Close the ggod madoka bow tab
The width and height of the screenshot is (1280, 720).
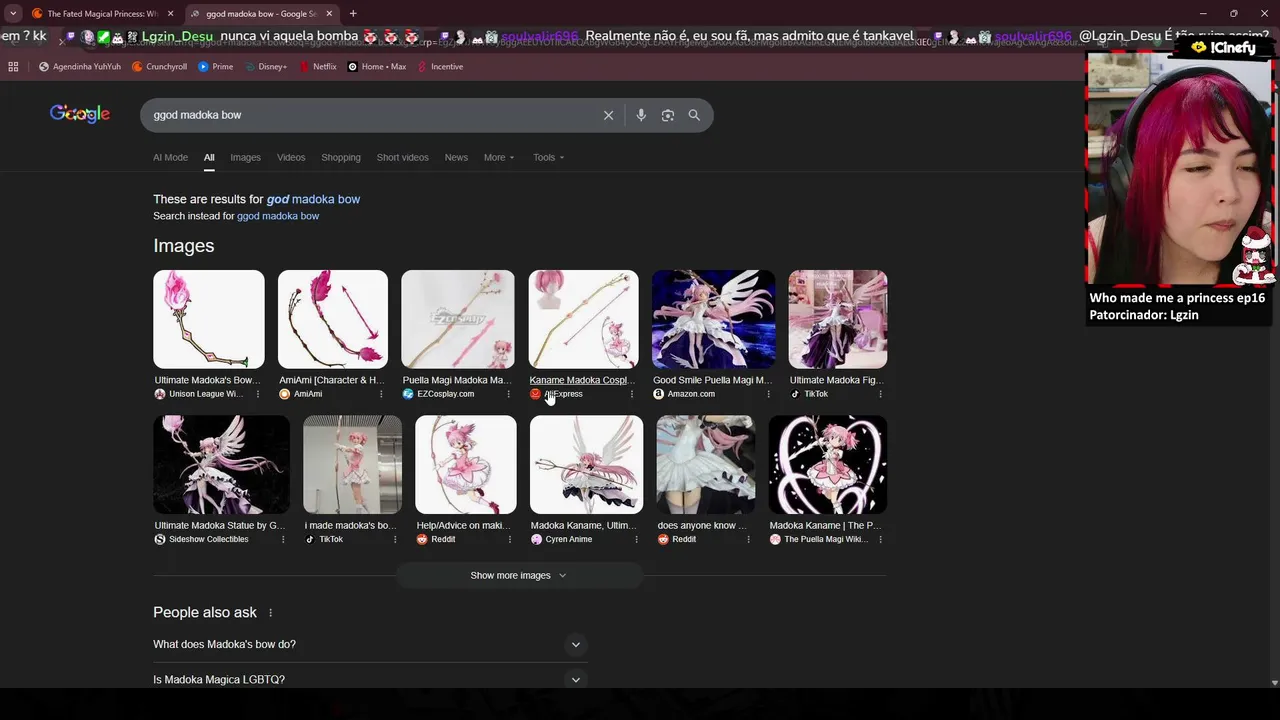pos(329,14)
